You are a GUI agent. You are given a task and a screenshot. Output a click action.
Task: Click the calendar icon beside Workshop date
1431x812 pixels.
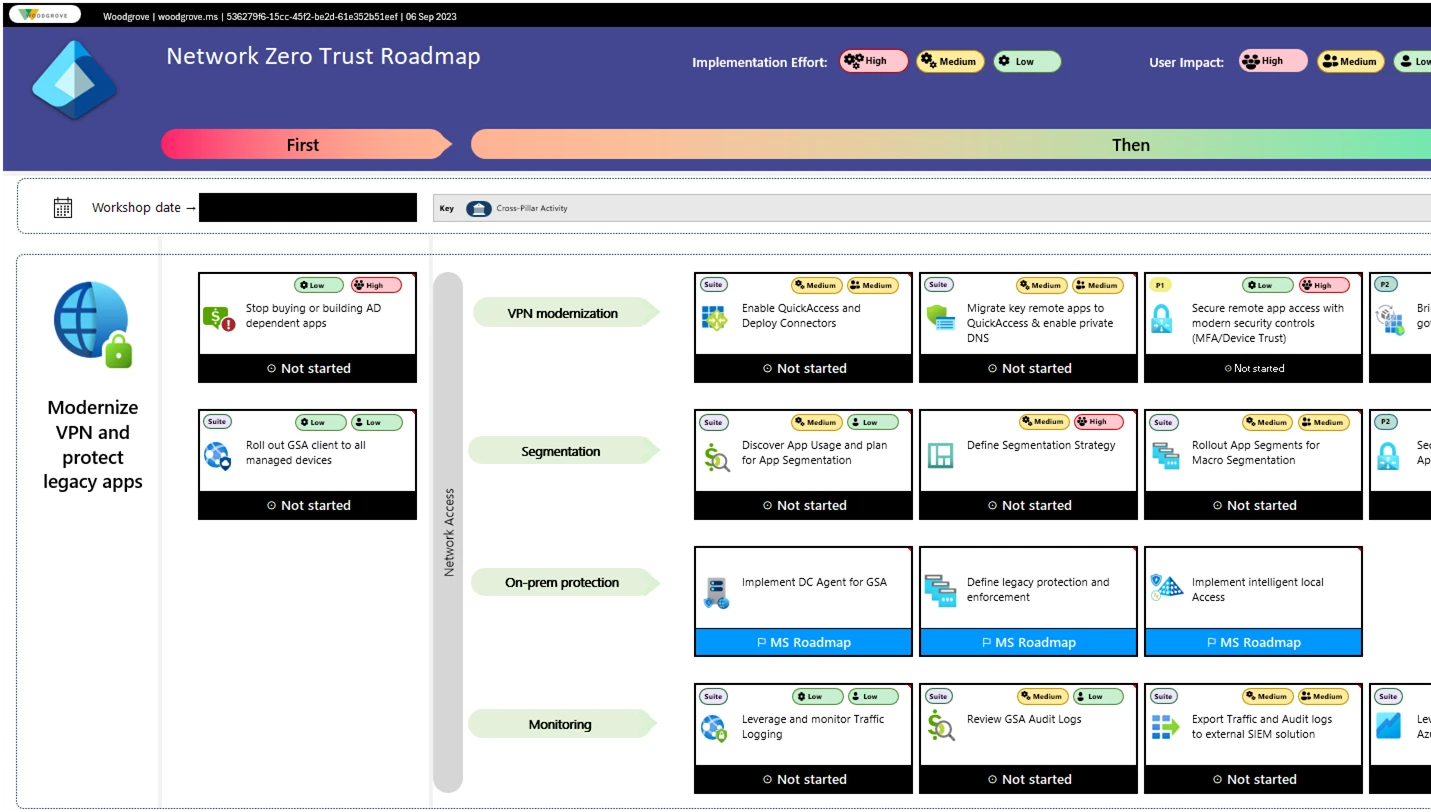[x=62, y=207]
